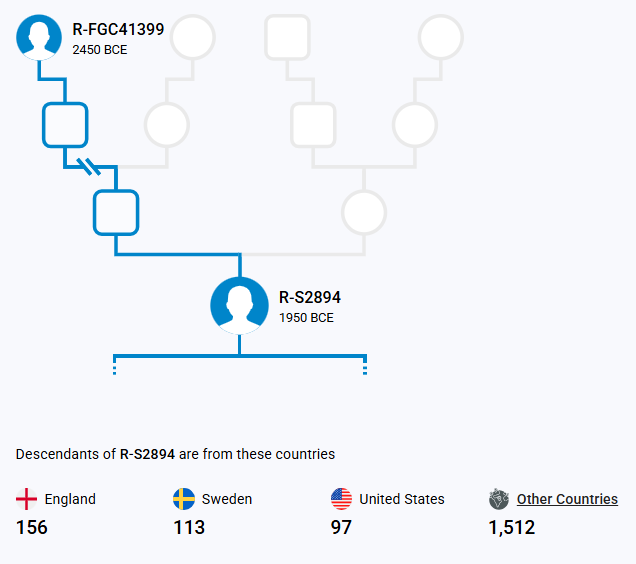Screen dimensions: 636x564
Task: Click the break marker on the blue lineage line
Action: pos(89,166)
